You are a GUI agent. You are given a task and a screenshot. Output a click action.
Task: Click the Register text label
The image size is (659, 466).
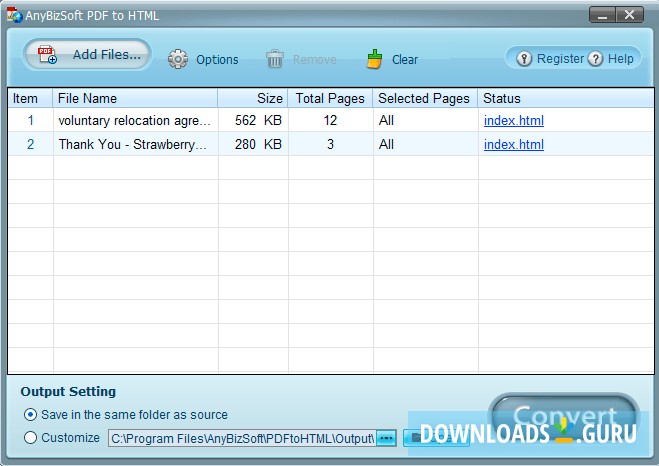click(x=560, y=58)
